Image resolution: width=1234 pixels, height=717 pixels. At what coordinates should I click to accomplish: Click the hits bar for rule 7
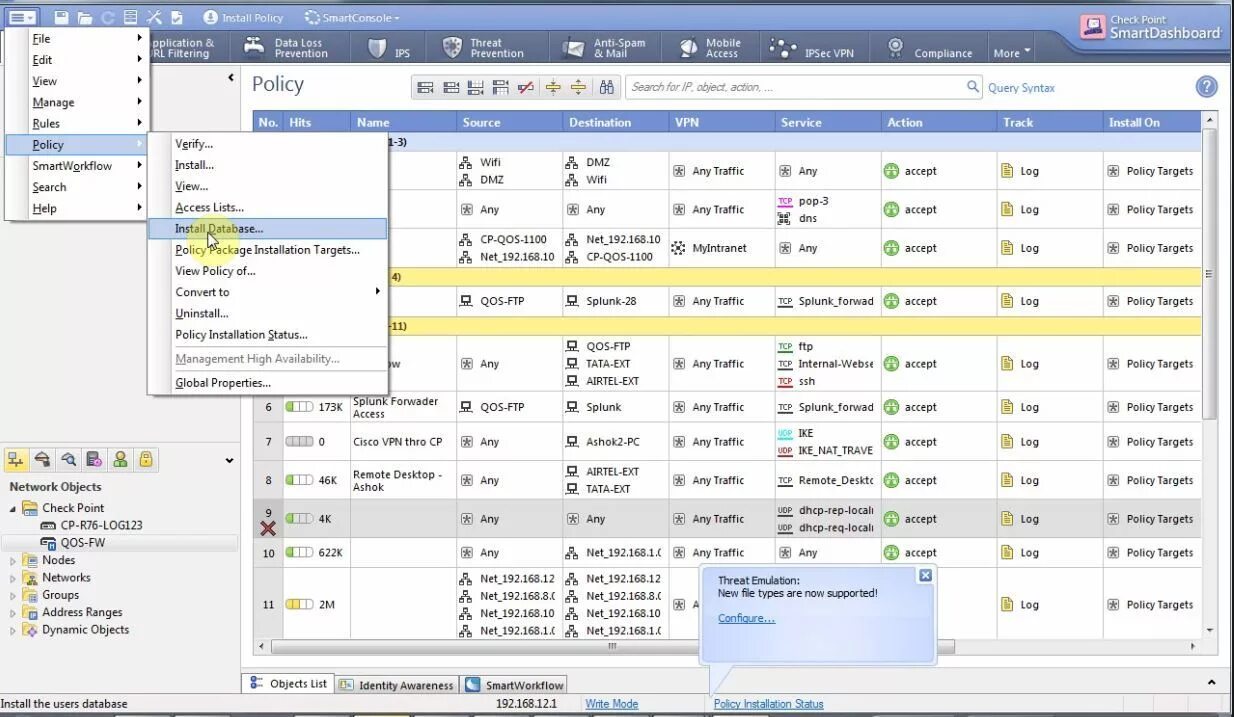pyautogui.click(x=299, y=441)
